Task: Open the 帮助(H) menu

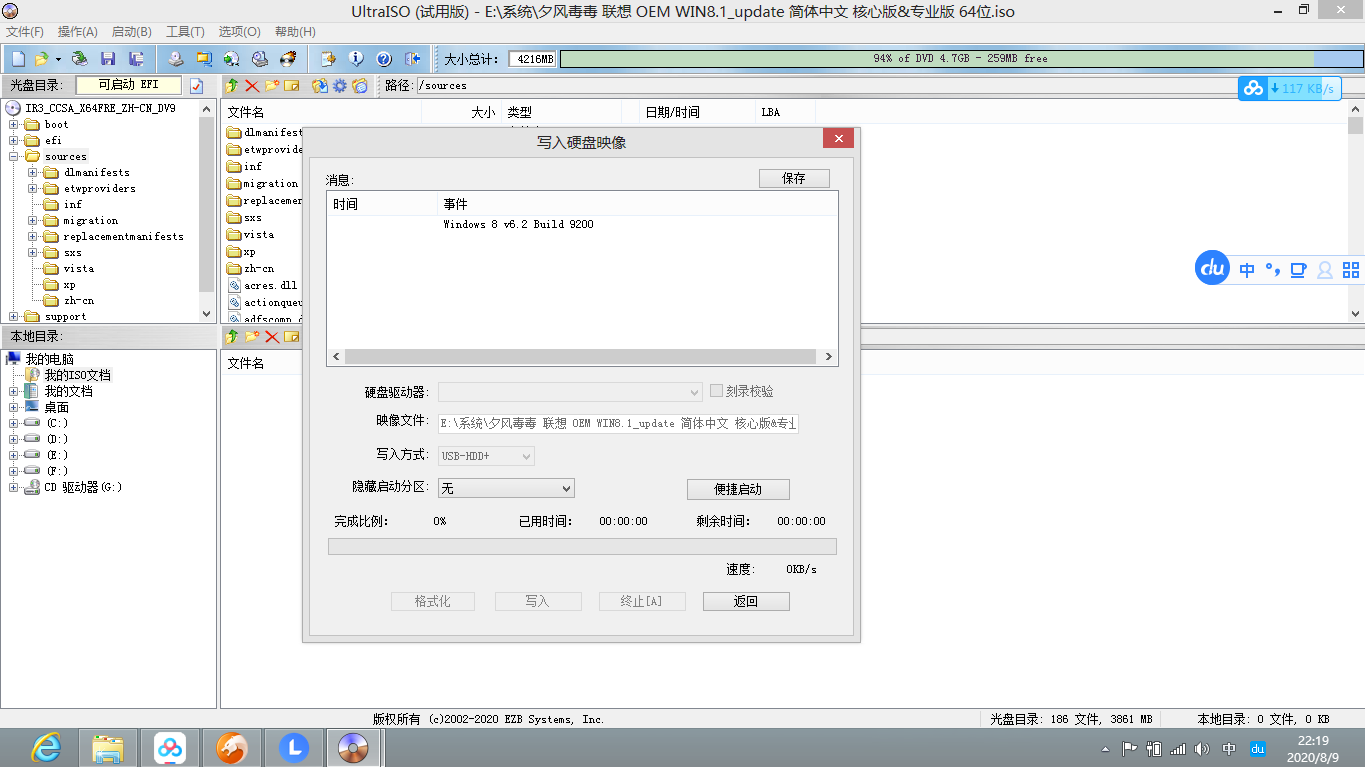Action: pos(294,32)
